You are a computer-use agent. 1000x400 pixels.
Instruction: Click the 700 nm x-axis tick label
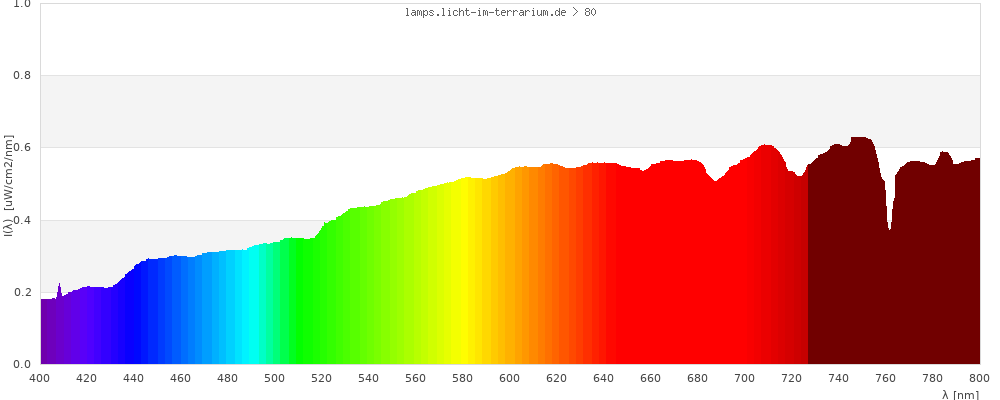pyautogui.click(x=745, y=378)
